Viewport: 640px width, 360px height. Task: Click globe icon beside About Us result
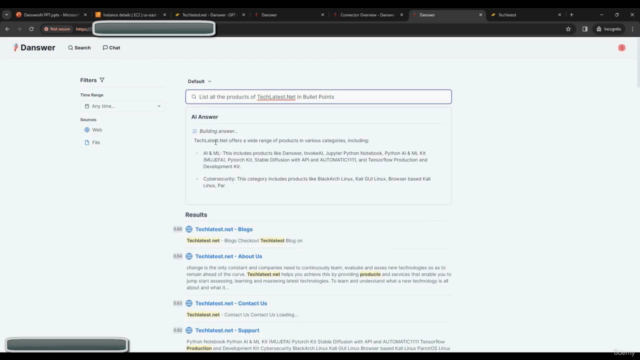click(189, 256)
